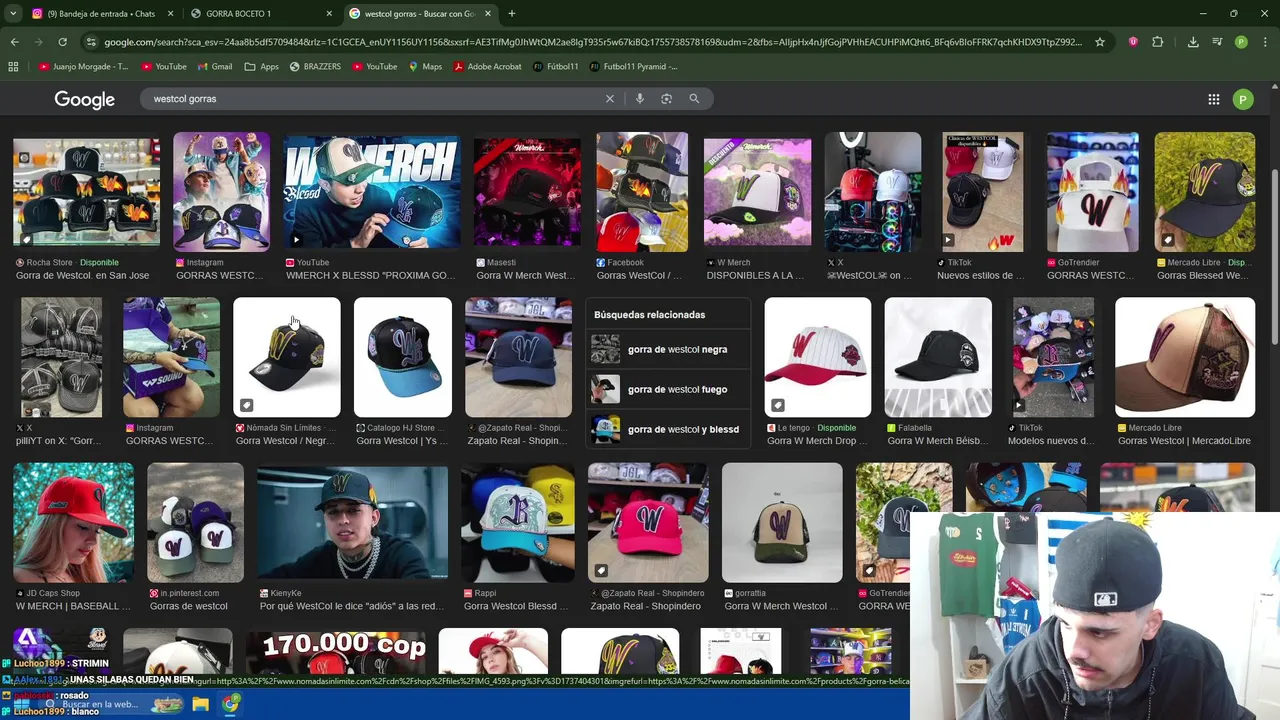
Task: Open the gorrattia Gorra W Merch image
Action: (x=782, y=522)
